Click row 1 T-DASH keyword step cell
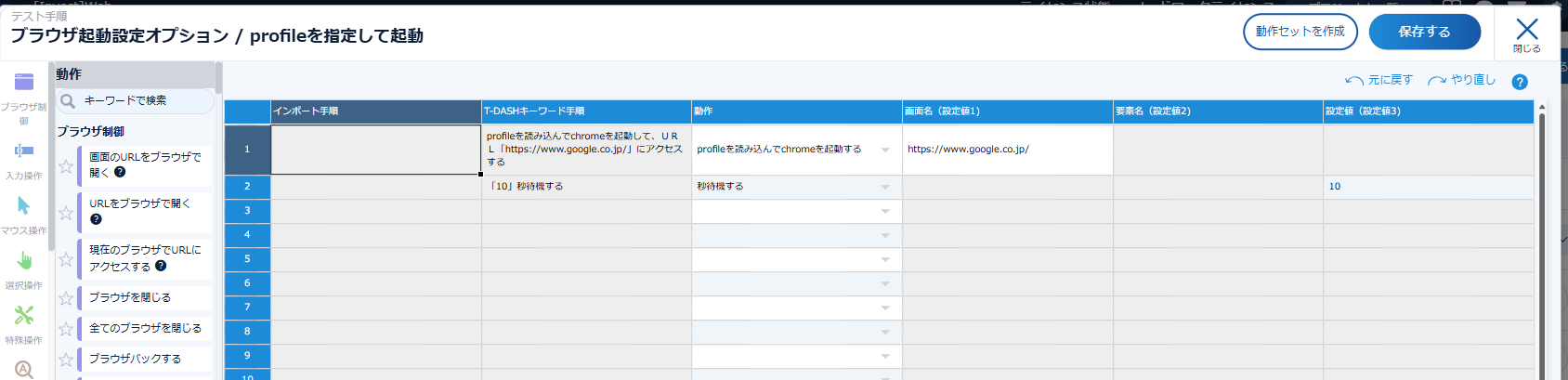This screenshot has height=380, width=1568. [x=586, y=150]
